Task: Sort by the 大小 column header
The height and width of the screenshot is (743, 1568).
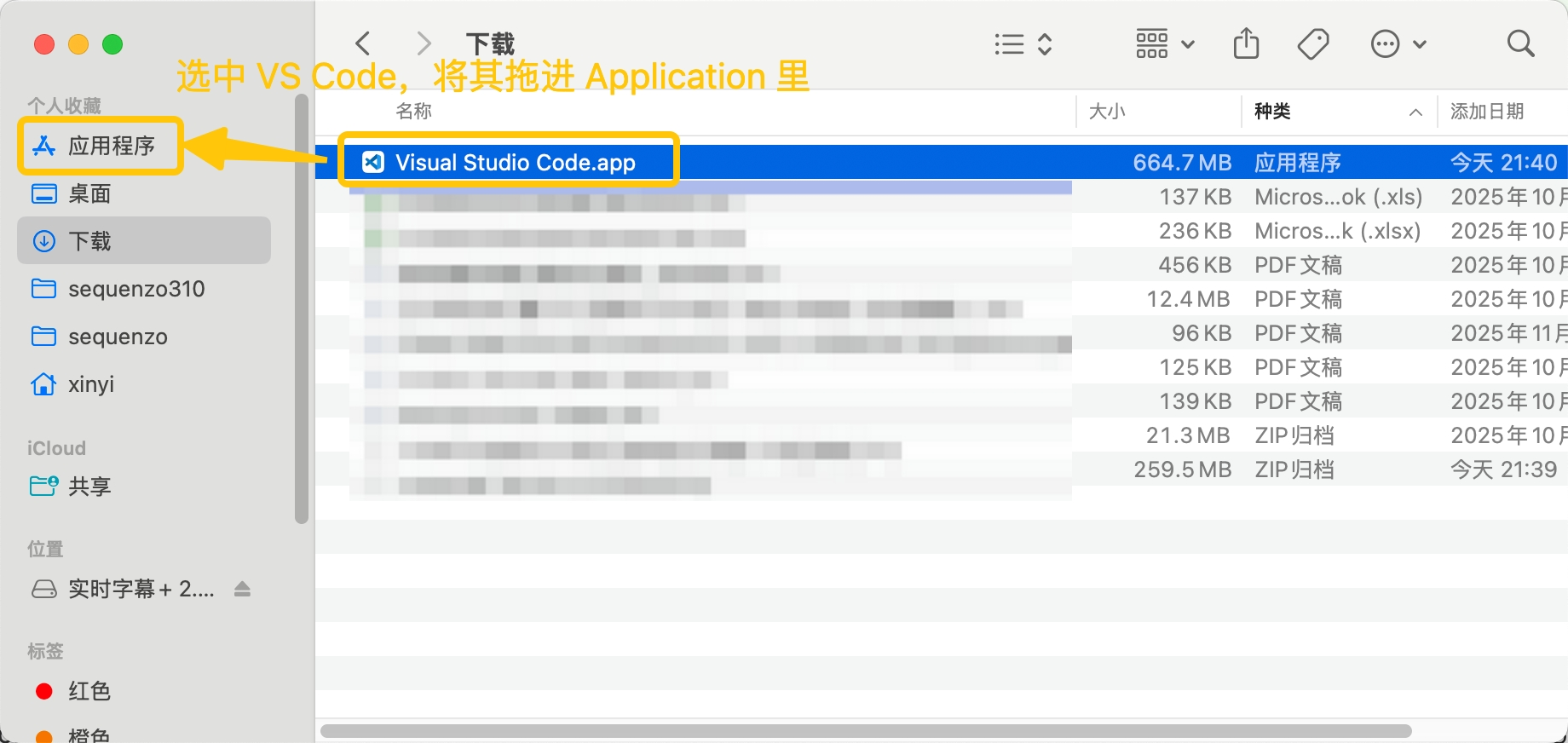Action: (1107, 112)
